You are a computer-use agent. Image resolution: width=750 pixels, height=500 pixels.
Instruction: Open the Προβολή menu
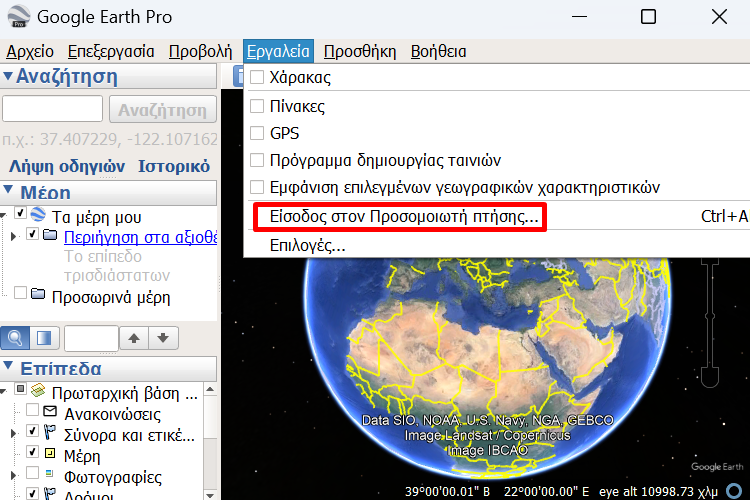click(x=200, y=51)
